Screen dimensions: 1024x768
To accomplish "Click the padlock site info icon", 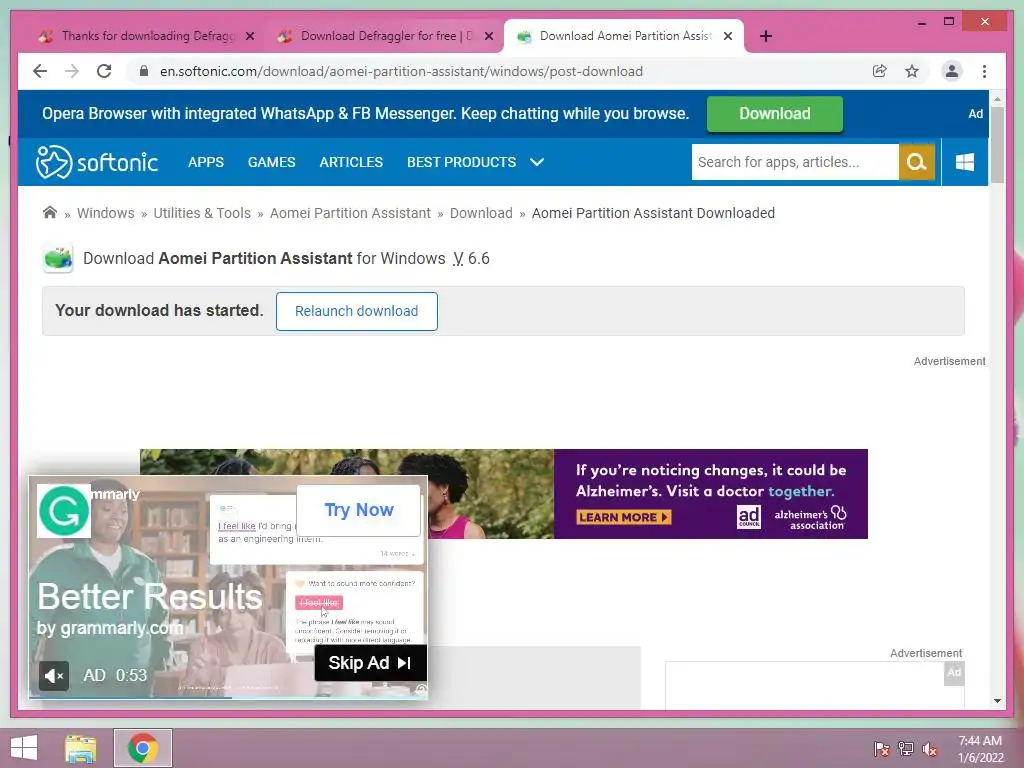I will [x=144, y=71].
